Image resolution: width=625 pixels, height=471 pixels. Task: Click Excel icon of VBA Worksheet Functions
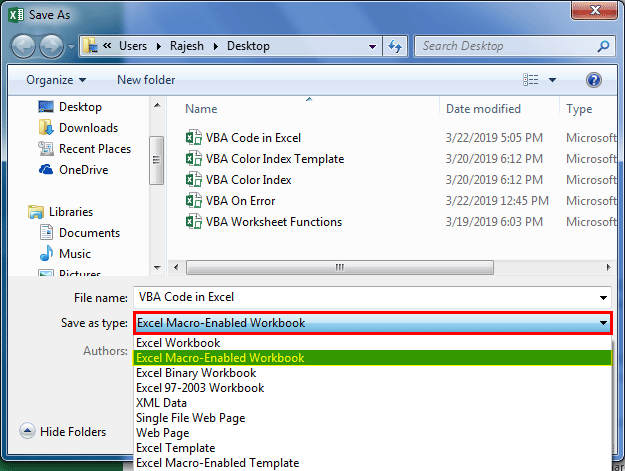pyautogui.click(x=194, y=222)
